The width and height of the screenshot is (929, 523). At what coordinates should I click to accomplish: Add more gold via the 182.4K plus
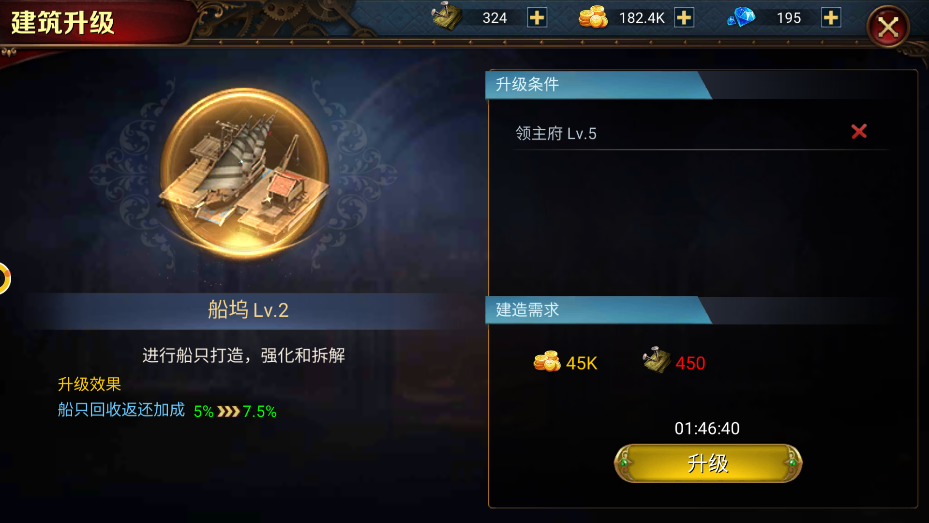[x=684, y=18]
